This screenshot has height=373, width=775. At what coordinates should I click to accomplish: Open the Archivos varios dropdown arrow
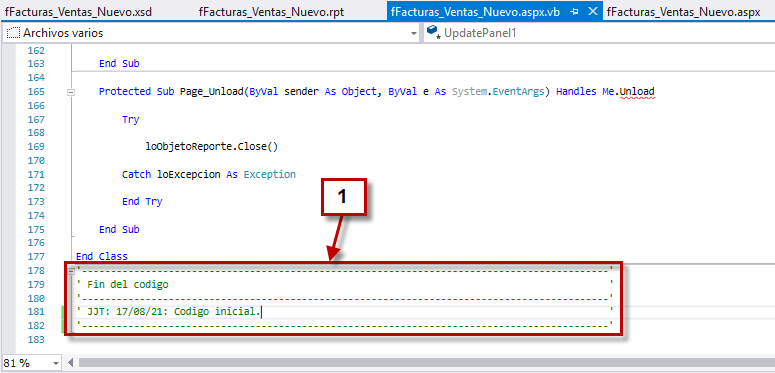pyautogui.click(x=414, y=34)
